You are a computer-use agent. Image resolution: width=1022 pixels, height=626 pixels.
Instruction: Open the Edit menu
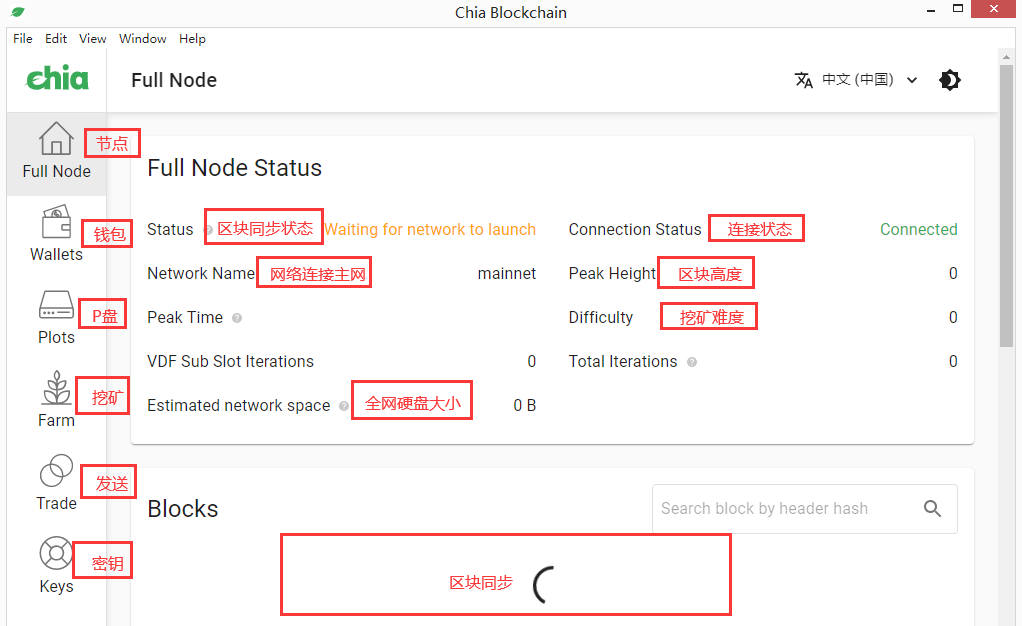click(56, 39)
